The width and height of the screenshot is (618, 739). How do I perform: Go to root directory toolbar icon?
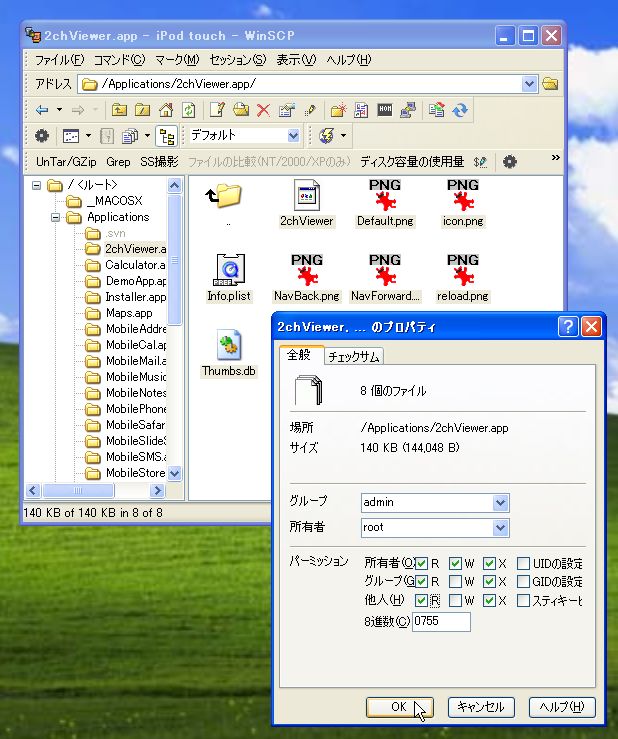point(142,111)
